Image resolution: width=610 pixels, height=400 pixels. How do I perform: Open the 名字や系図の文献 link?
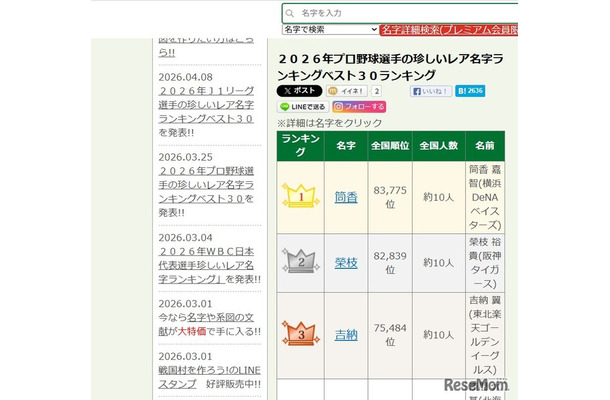pos(206,324)
